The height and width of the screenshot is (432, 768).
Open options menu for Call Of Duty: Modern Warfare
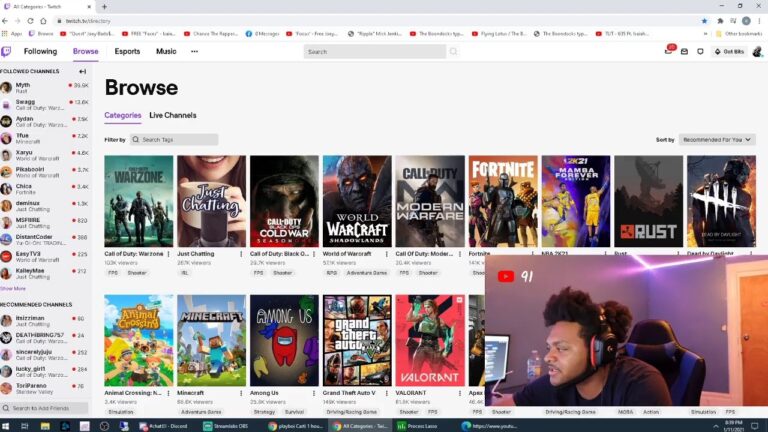[x=460, y=254]
